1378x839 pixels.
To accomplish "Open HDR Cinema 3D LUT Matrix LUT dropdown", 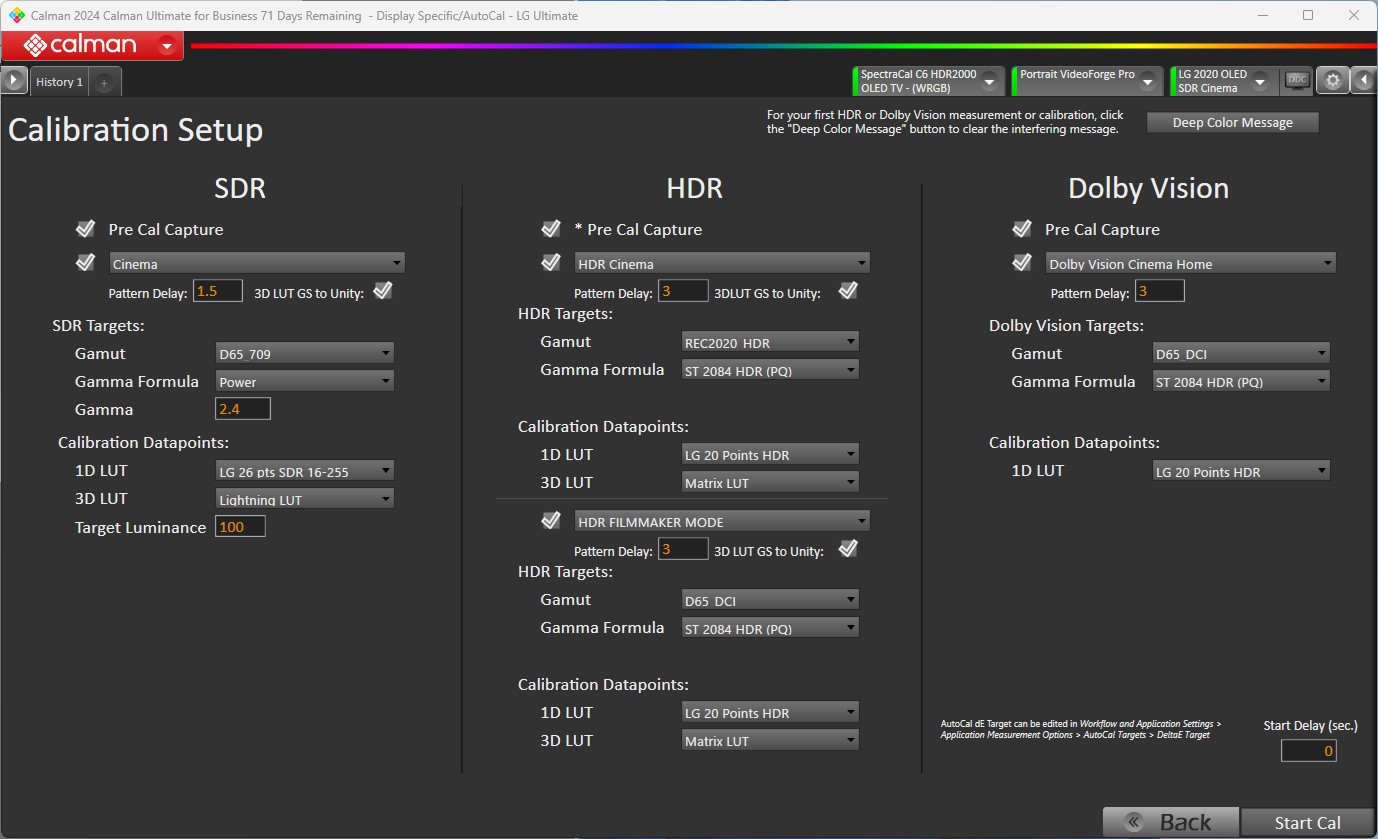I will [x=770, y=482].
